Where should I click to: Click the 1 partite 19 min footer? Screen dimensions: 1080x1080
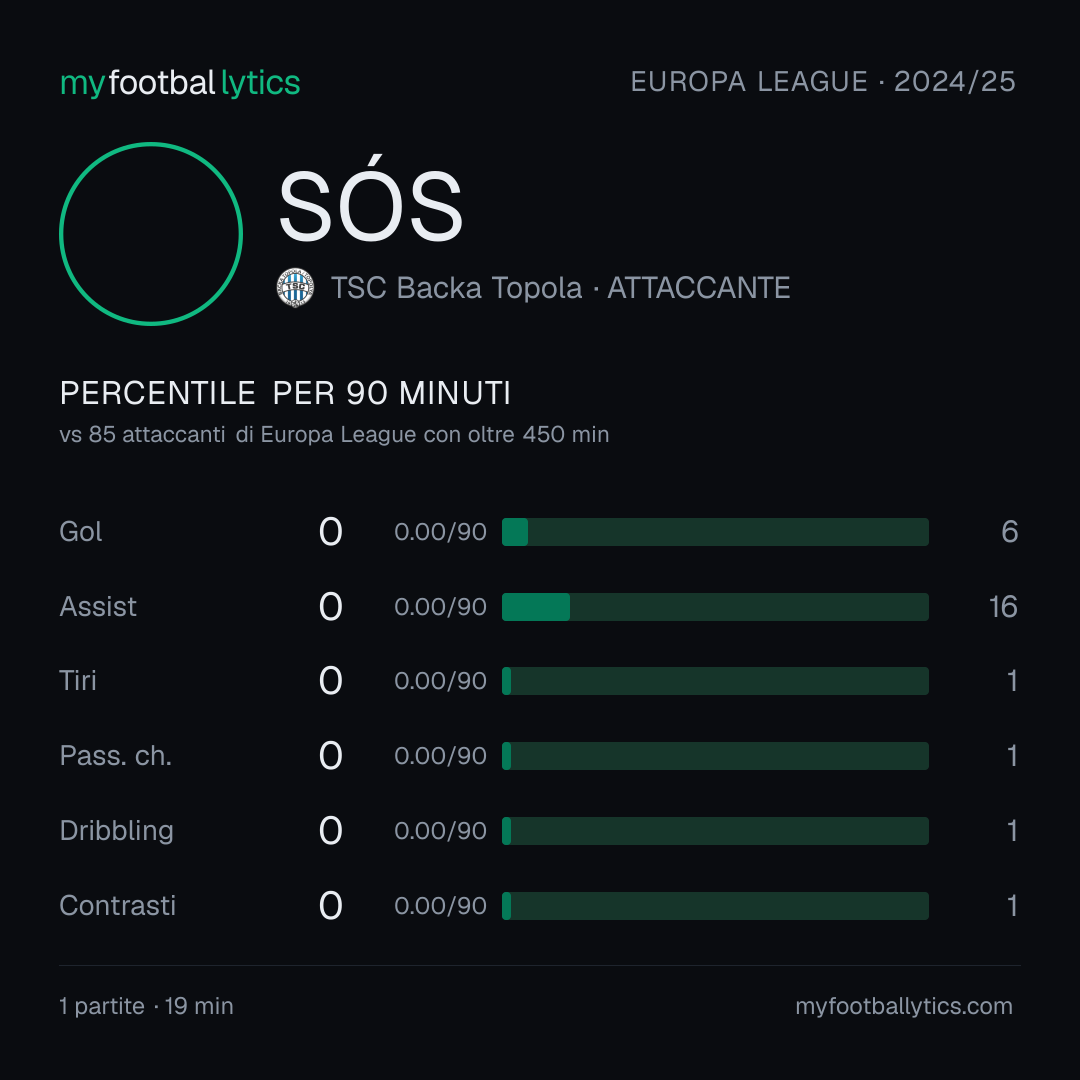tap(147, 1006)
